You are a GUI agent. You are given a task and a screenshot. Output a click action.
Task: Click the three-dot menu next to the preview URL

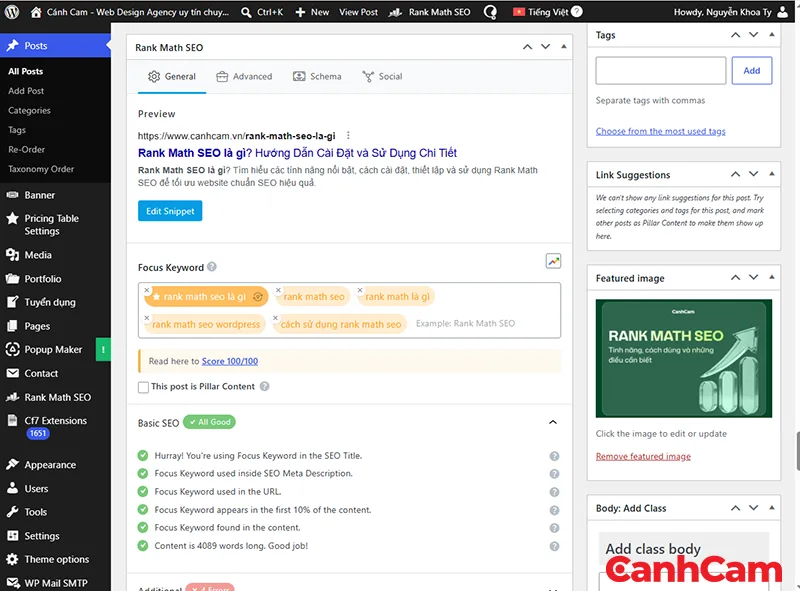(x=348, y=136)
